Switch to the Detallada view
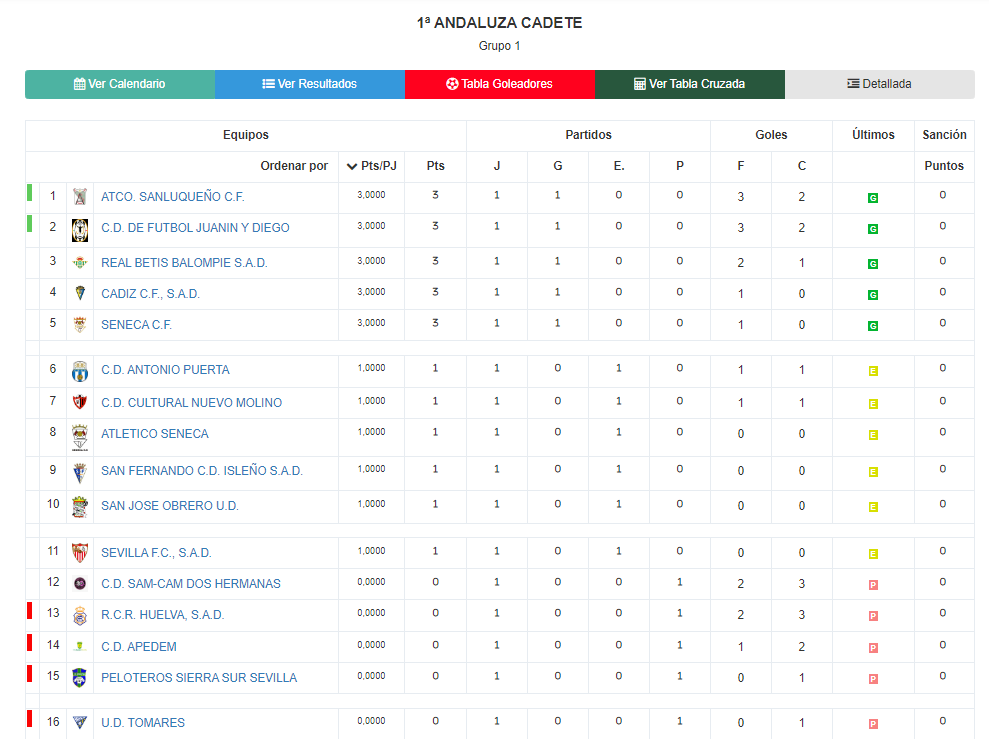Viewport: 989px width, 739px height. tap(879, 84)
